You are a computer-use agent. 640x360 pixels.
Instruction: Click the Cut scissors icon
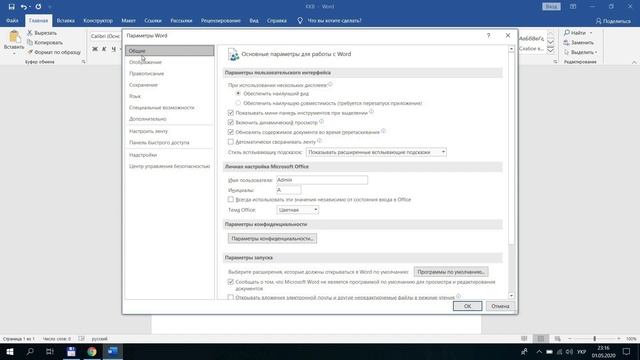point(30,33)
